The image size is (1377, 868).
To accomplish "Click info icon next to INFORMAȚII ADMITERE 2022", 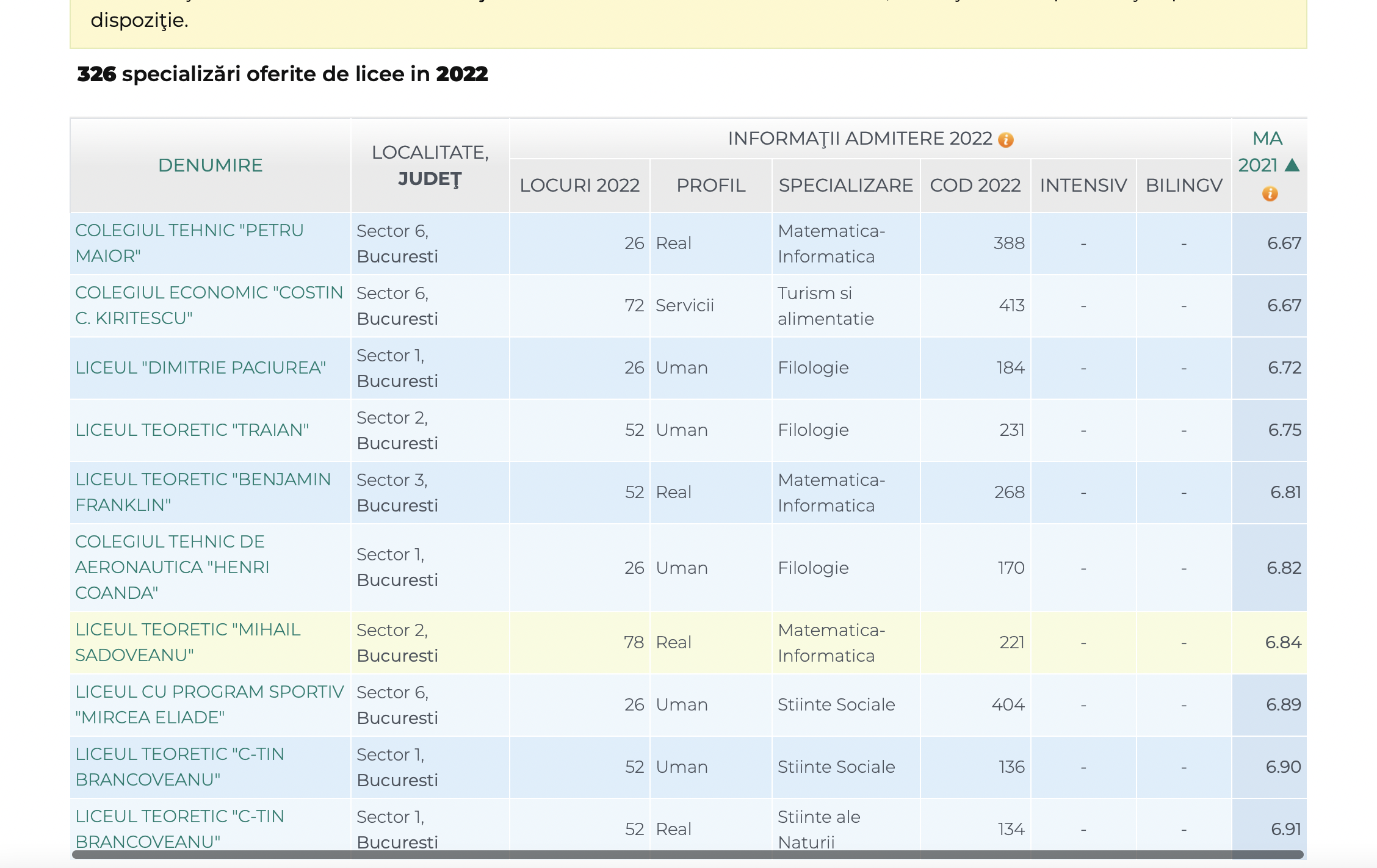I will [1005, 140].
